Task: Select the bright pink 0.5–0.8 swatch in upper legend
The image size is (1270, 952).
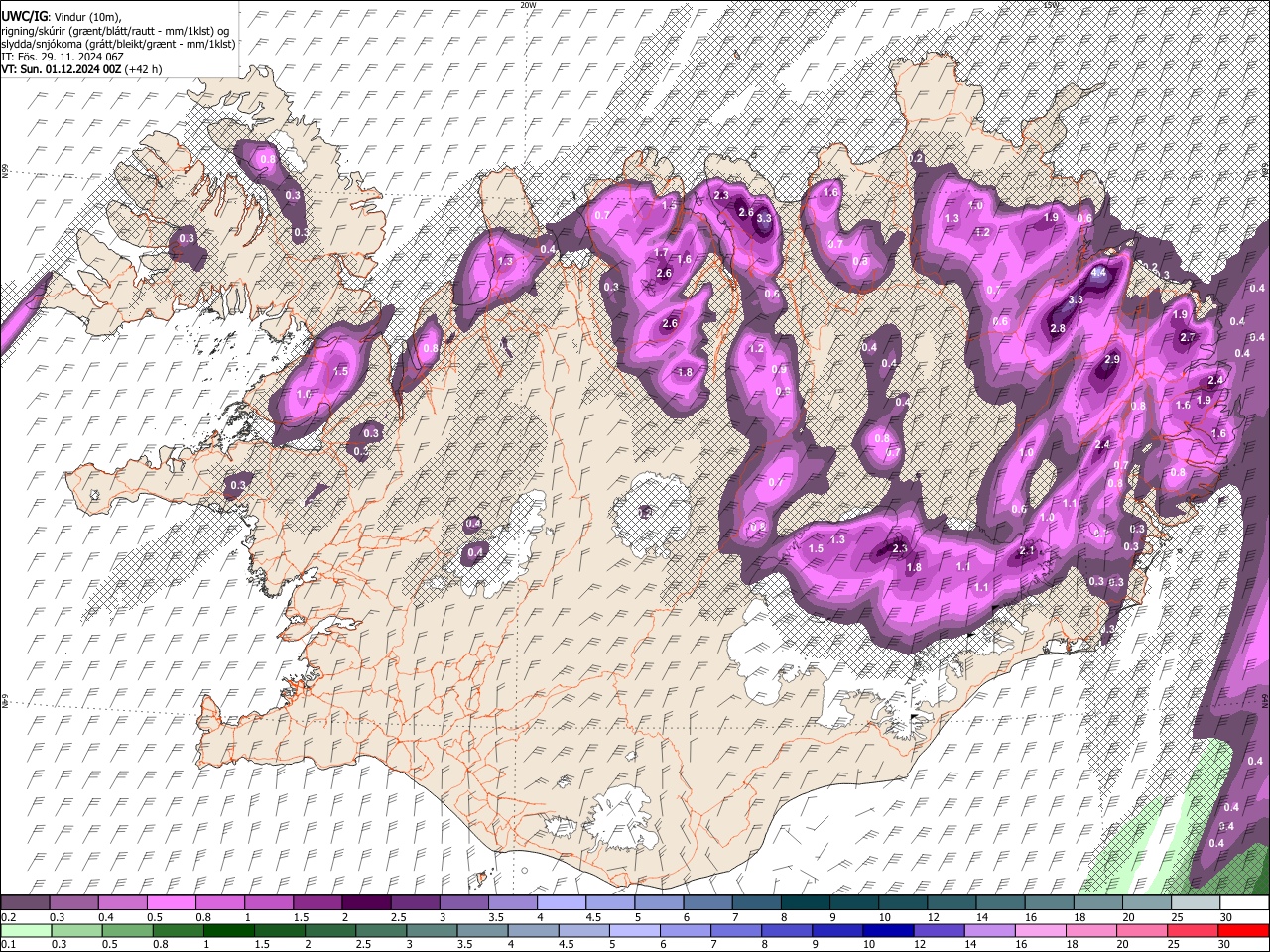Action: click(x=172, y=903)
